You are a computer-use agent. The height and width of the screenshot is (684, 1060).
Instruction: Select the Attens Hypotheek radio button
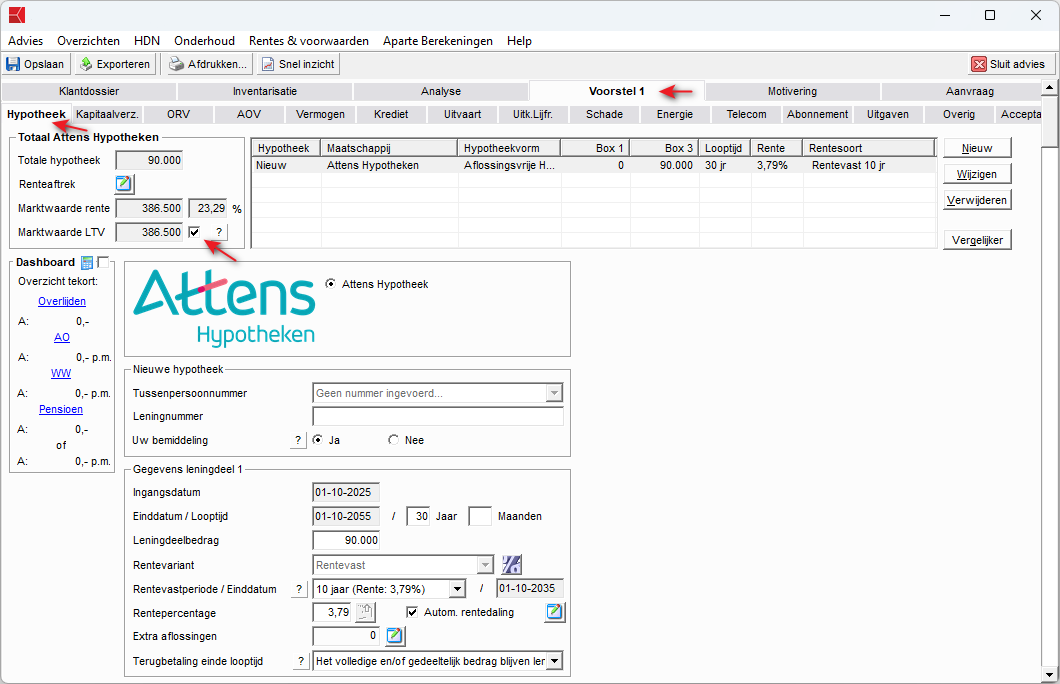click(331, 284)
